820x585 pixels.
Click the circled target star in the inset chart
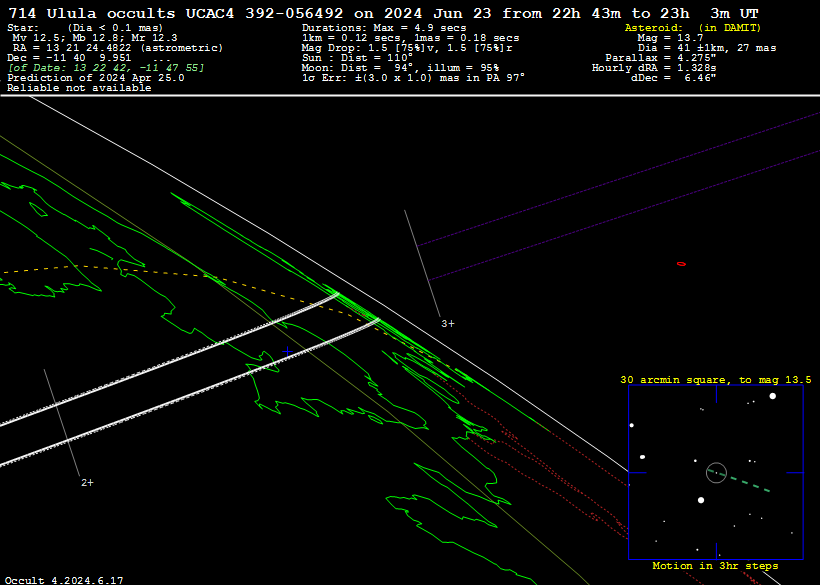(x=715, y=471)
